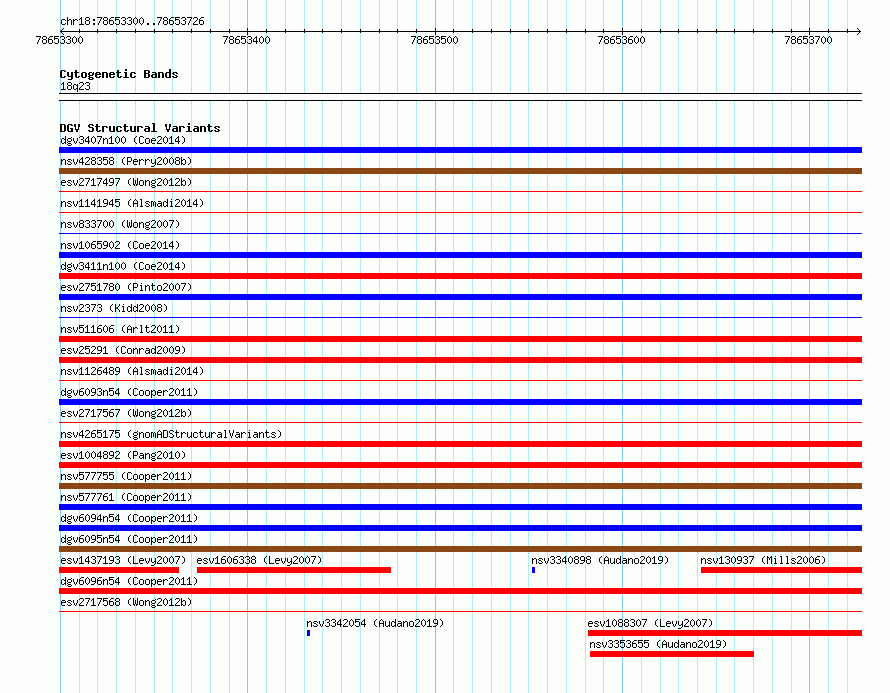This screenshot has height=693, width=890.
Task: Click the brown bar under nsv577755
Action: (460, 486)
